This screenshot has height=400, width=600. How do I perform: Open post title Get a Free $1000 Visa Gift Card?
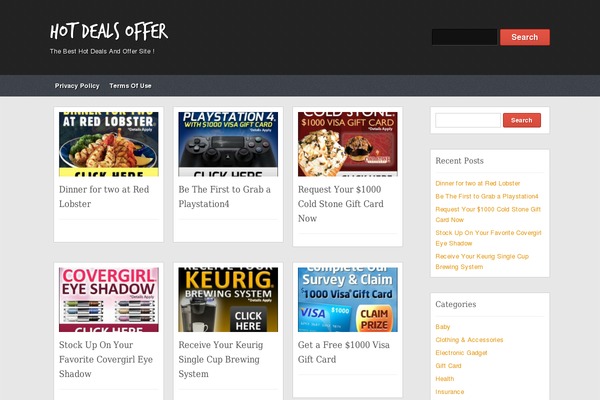(x=344, y=352)
